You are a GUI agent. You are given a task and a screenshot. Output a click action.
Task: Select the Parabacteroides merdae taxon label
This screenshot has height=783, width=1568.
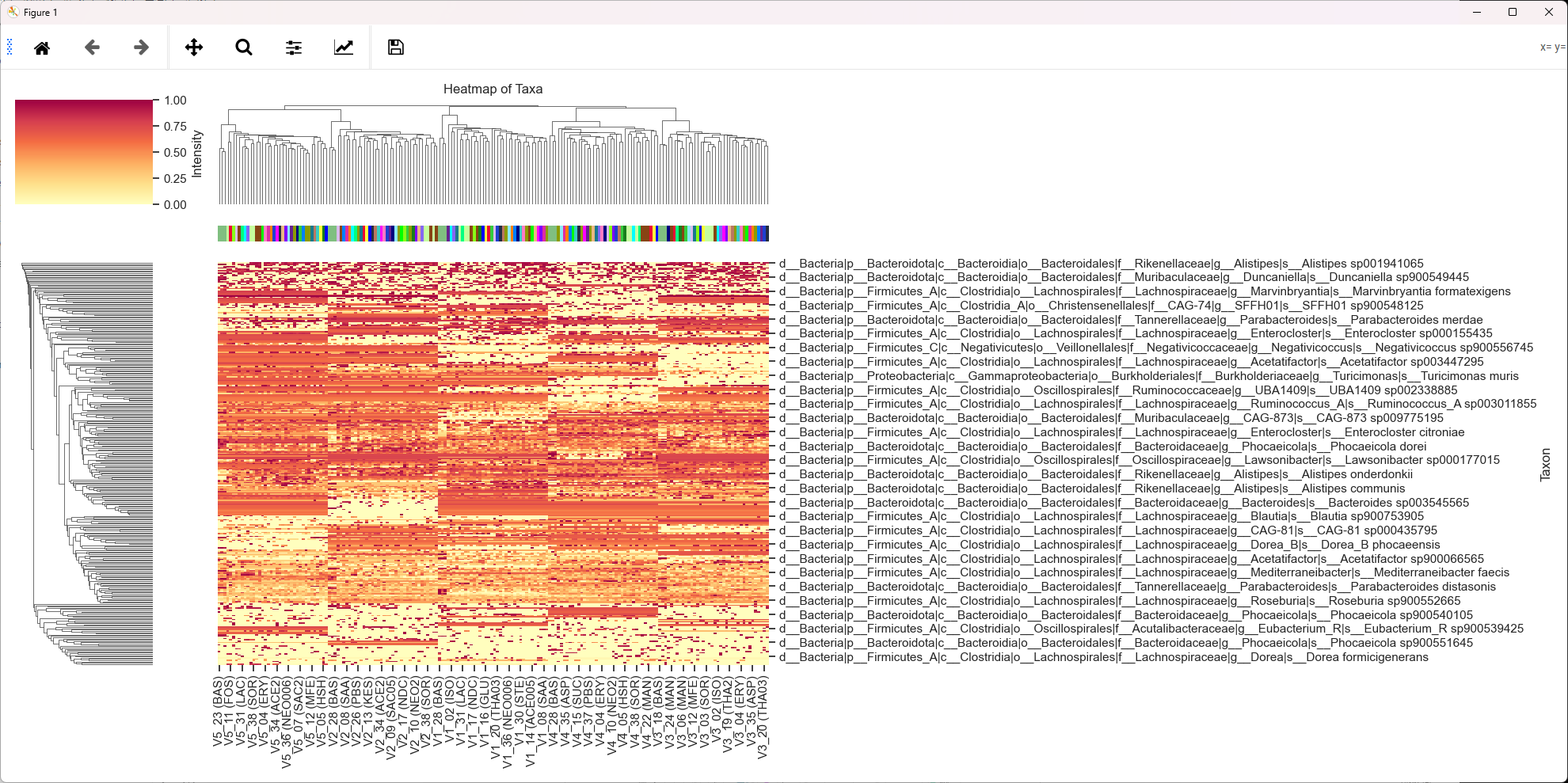point(1131,320)
